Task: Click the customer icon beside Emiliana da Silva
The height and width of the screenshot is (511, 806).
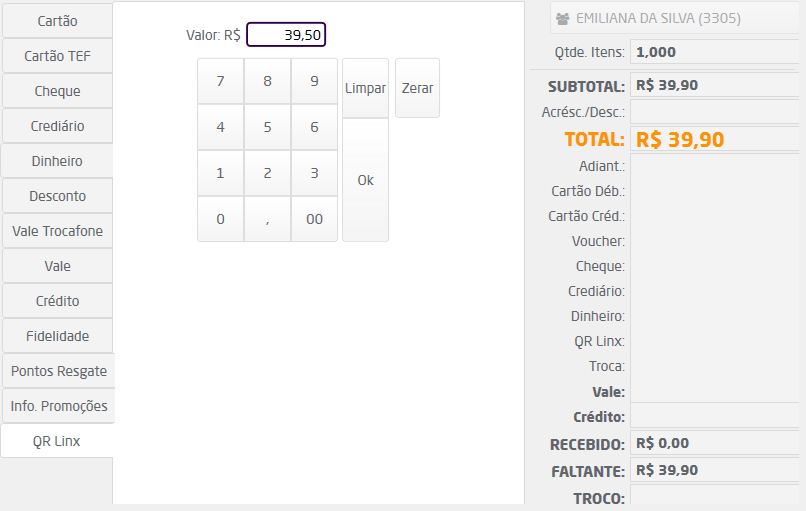Action: [563, 18]
